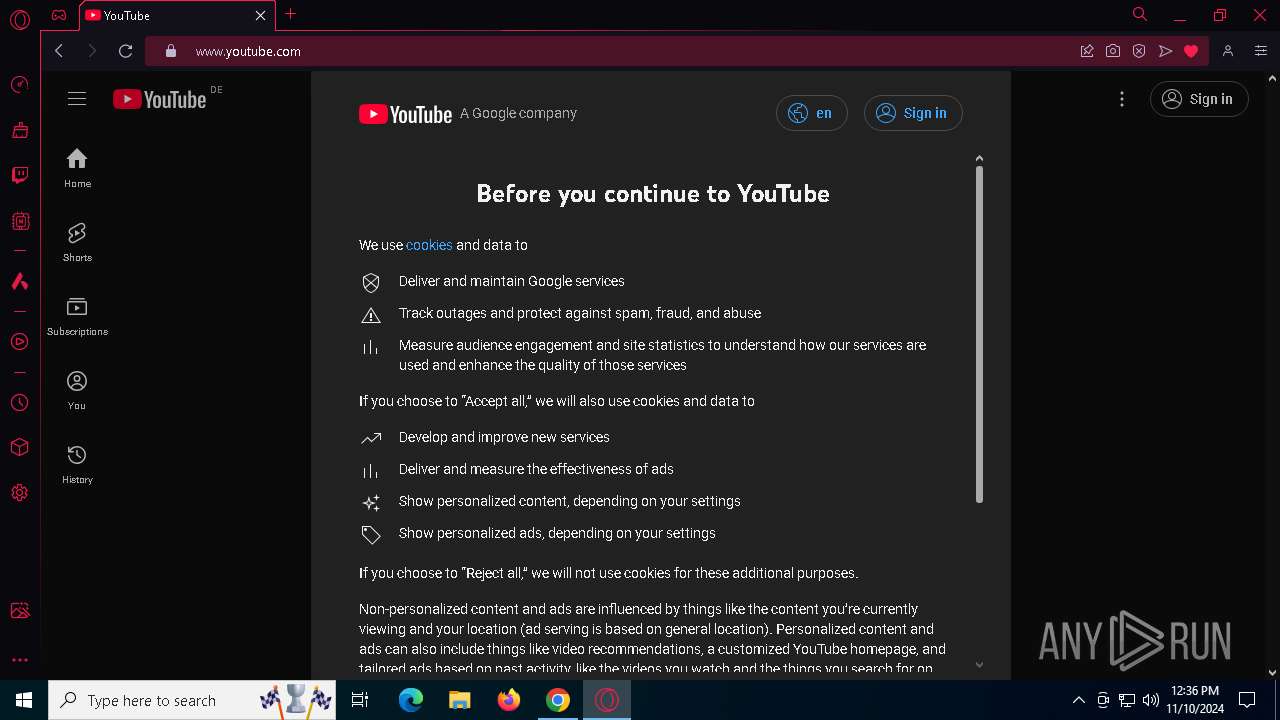Go to YouTube Home
Screen dimensions: 1280x720
[x=77, y=168]
